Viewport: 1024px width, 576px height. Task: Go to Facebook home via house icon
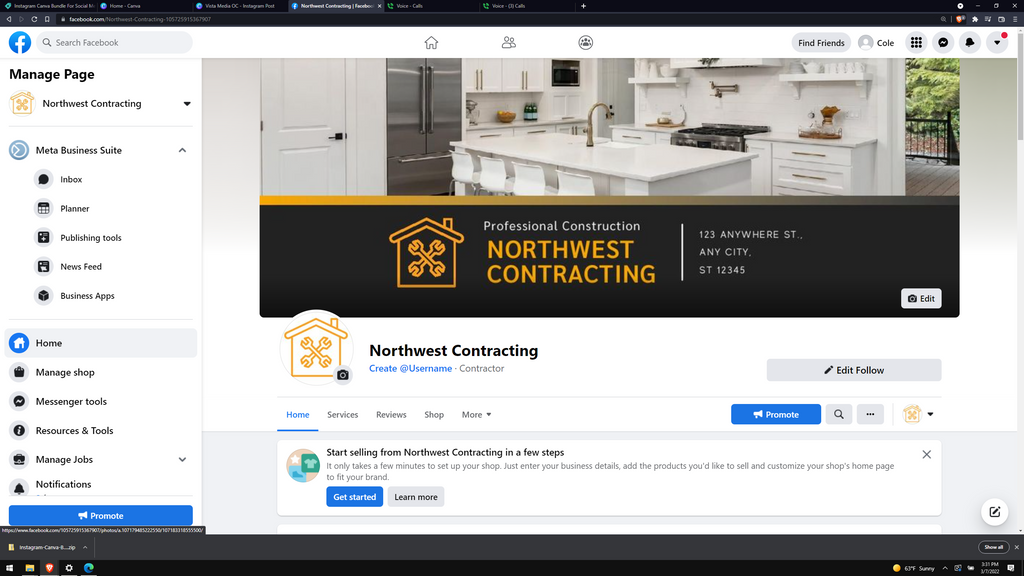[x=431, y=42]
